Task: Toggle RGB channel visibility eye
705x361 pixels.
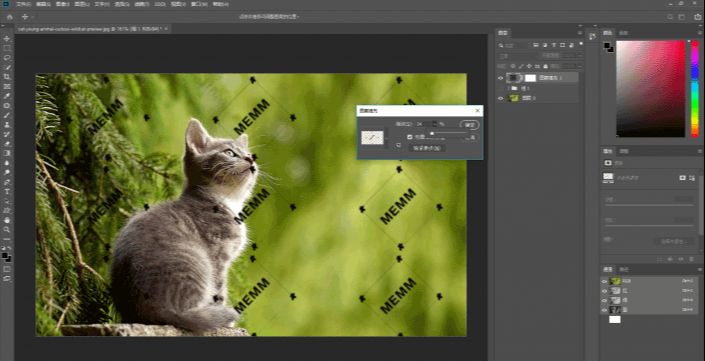Action: pyautogui.click(x=604, y=281)
